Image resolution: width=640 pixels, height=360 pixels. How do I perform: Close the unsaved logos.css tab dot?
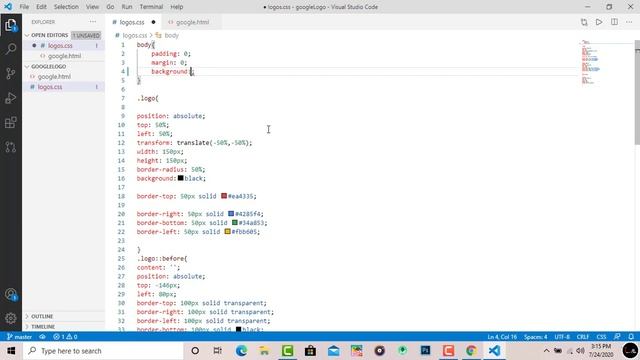pos(153,22)
